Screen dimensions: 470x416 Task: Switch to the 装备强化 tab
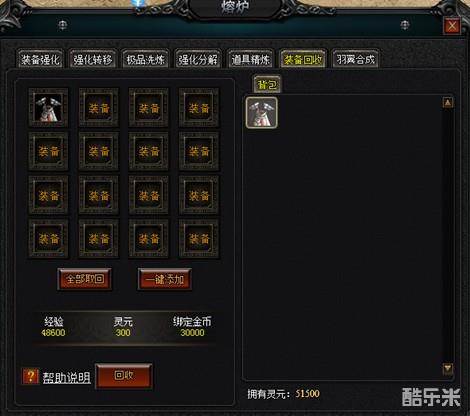point(40,59)
